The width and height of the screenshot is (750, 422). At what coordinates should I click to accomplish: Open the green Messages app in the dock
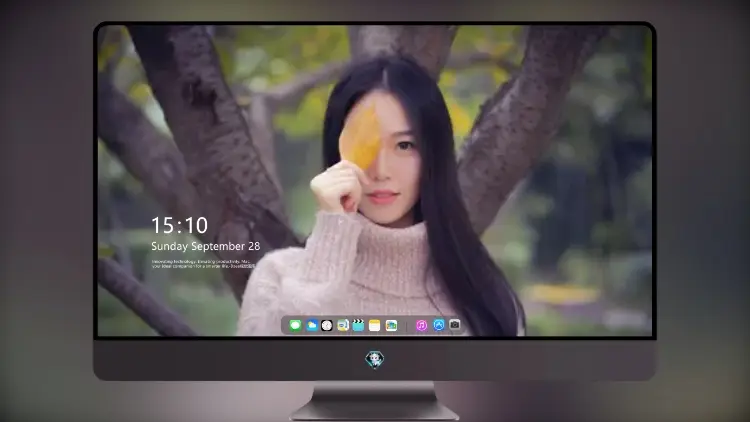[296, 325]
